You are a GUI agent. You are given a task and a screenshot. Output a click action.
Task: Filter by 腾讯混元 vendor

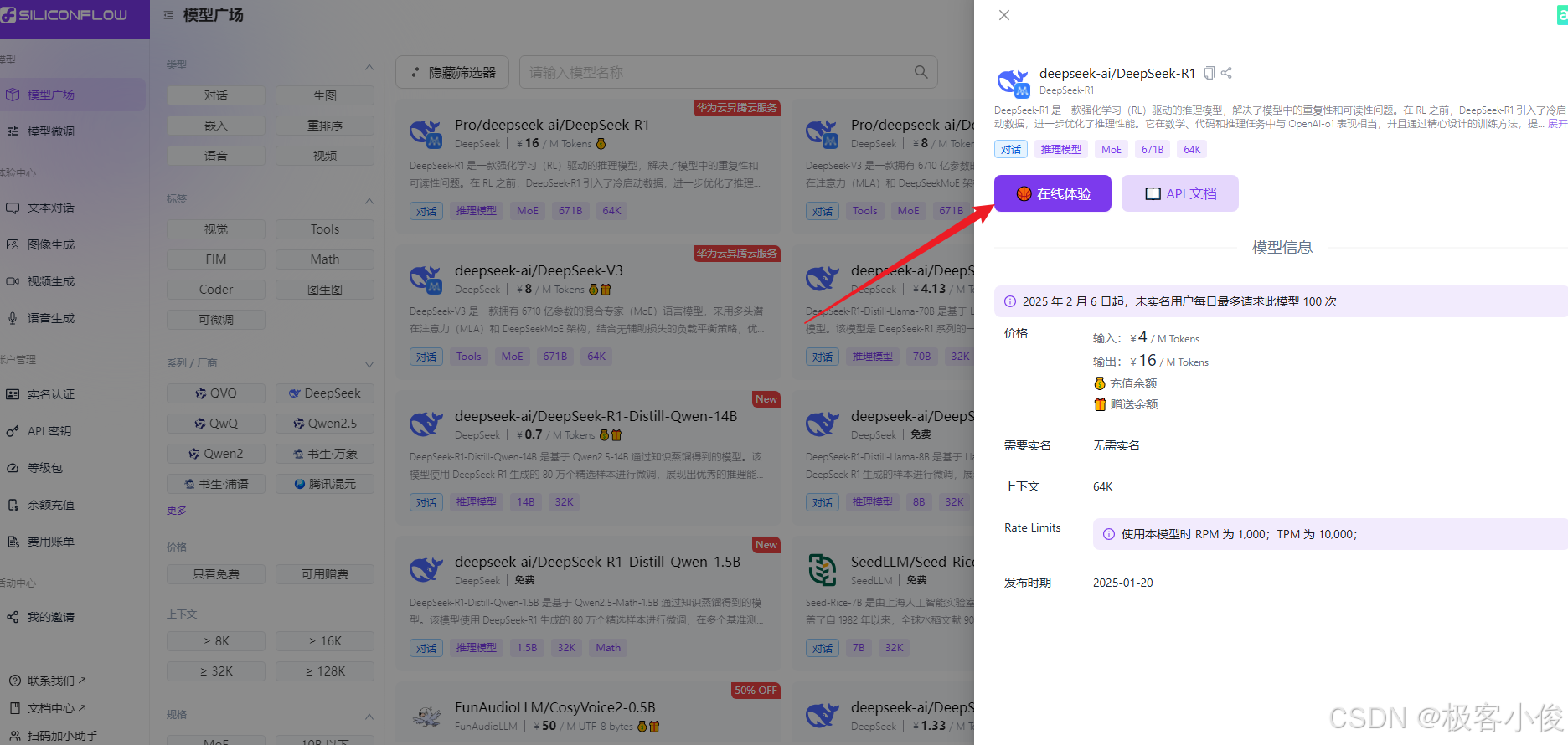click(325, 484)
